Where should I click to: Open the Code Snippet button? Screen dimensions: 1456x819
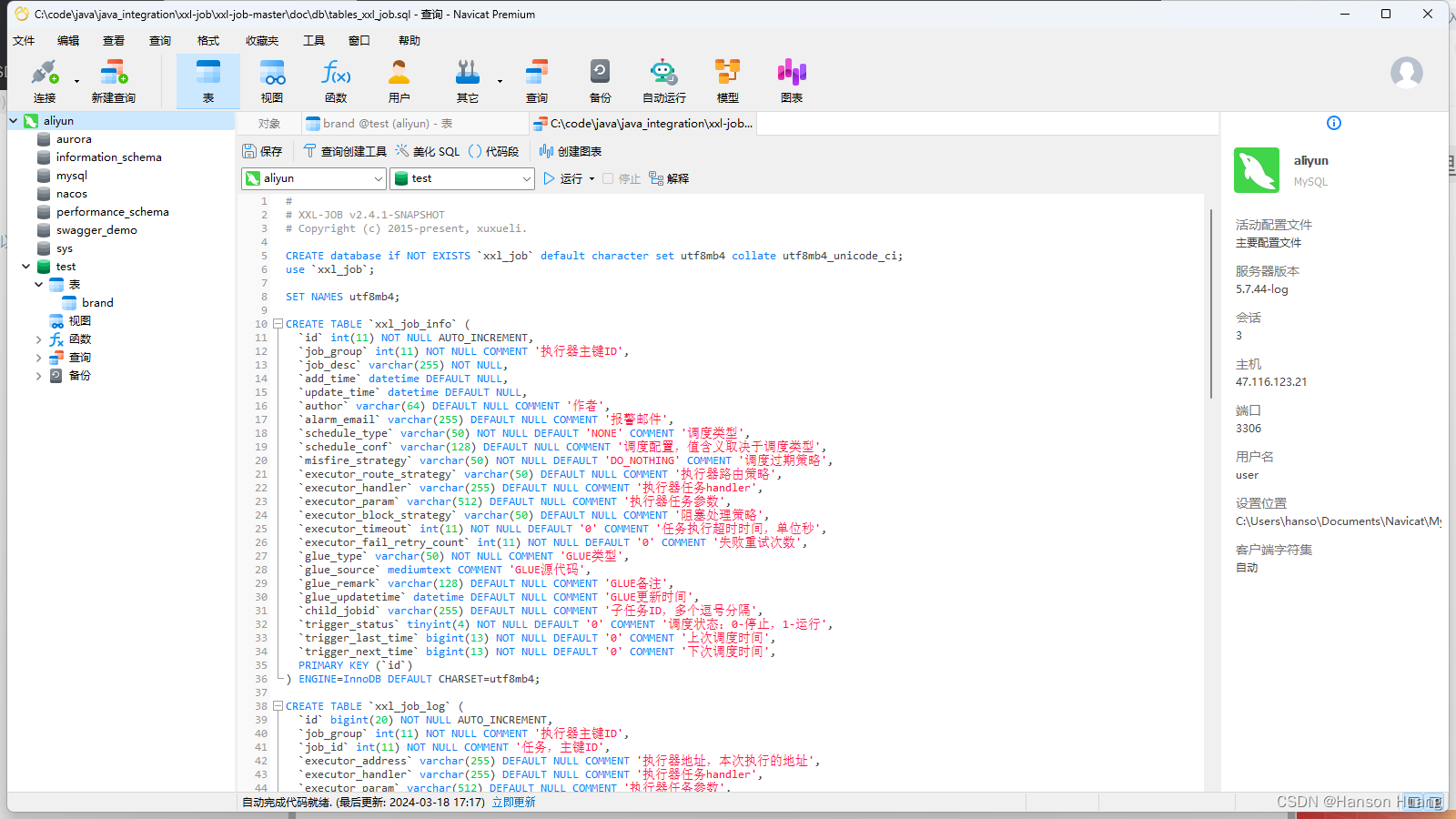(493, 151)
